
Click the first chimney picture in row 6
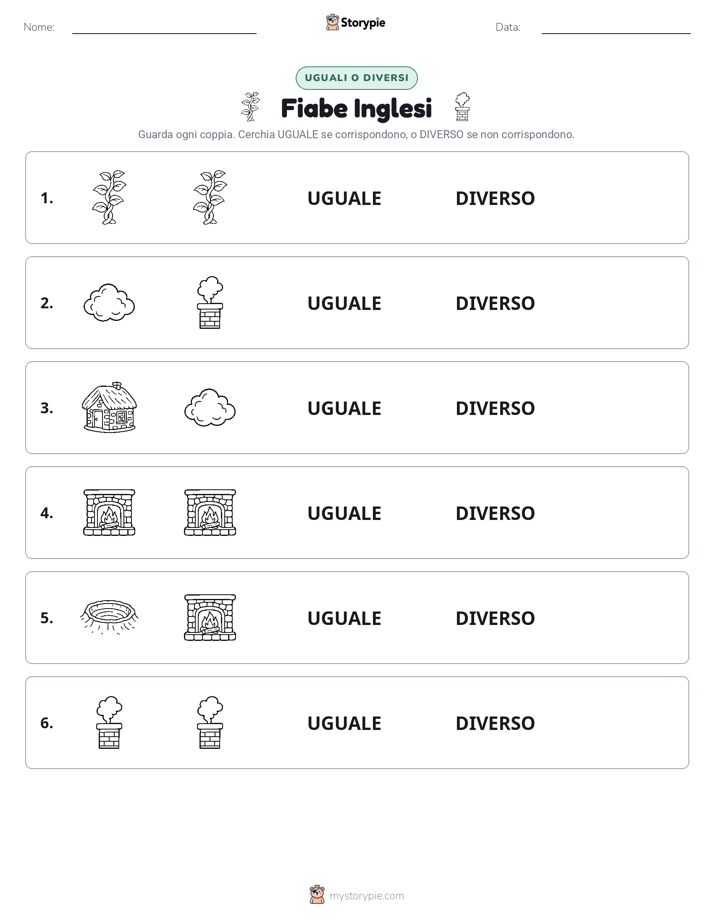point(109,722)
